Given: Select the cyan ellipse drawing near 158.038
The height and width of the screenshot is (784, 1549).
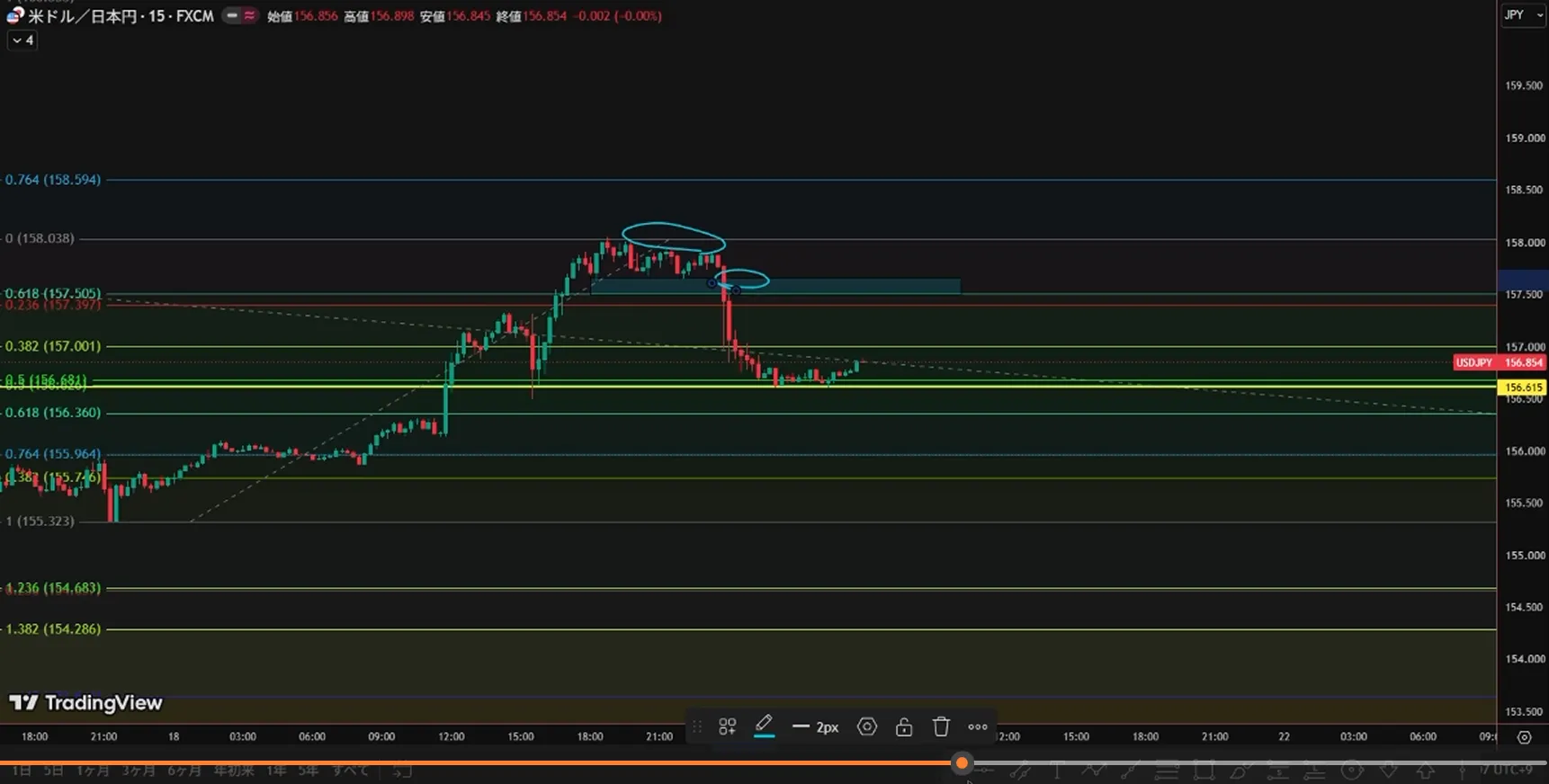Looking at the screenshot, I should click(x=673, y=236).
